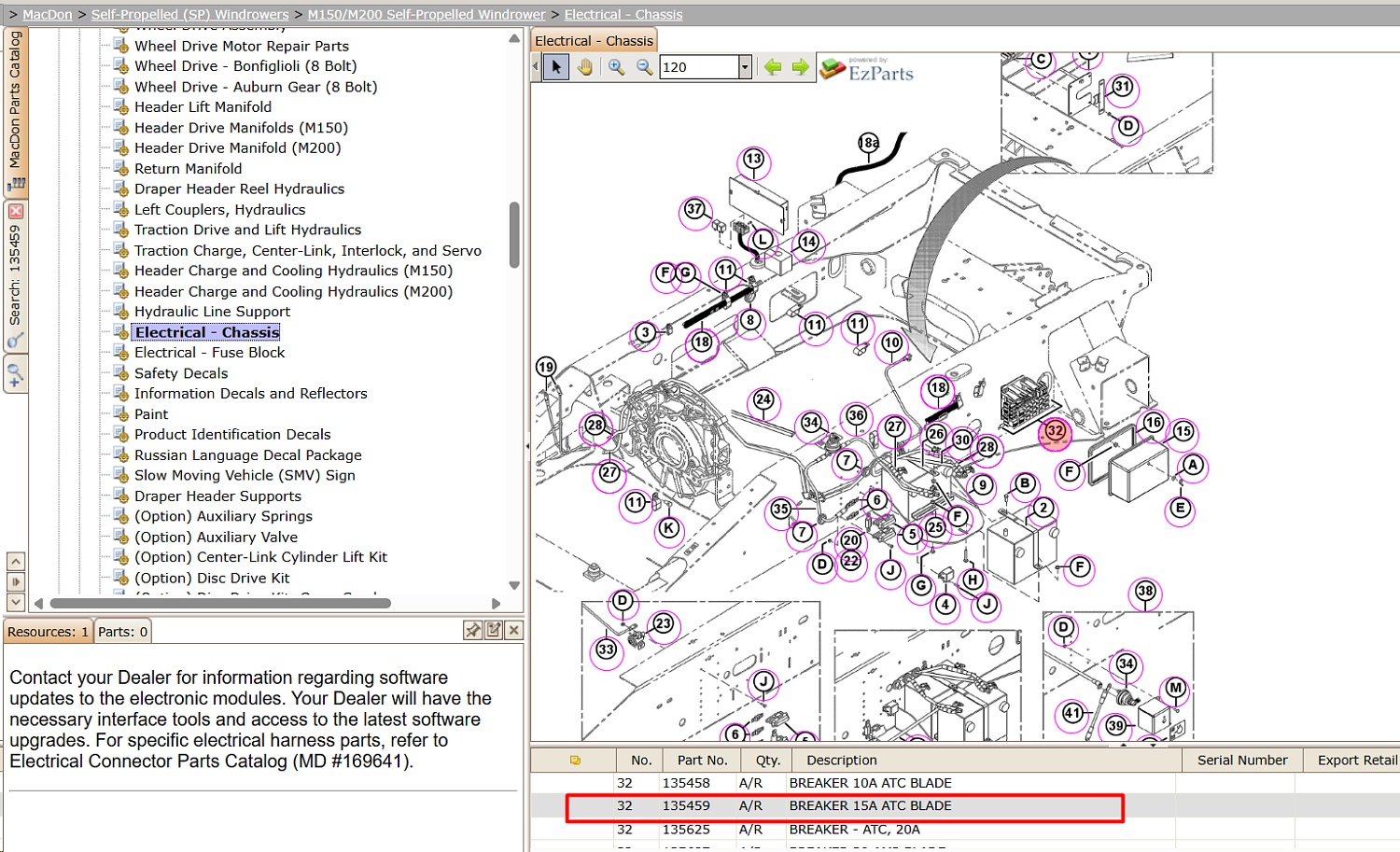
Task: Click (Option) Center-Link Cylinder Lift Kit icon
Action: (121, 557)
